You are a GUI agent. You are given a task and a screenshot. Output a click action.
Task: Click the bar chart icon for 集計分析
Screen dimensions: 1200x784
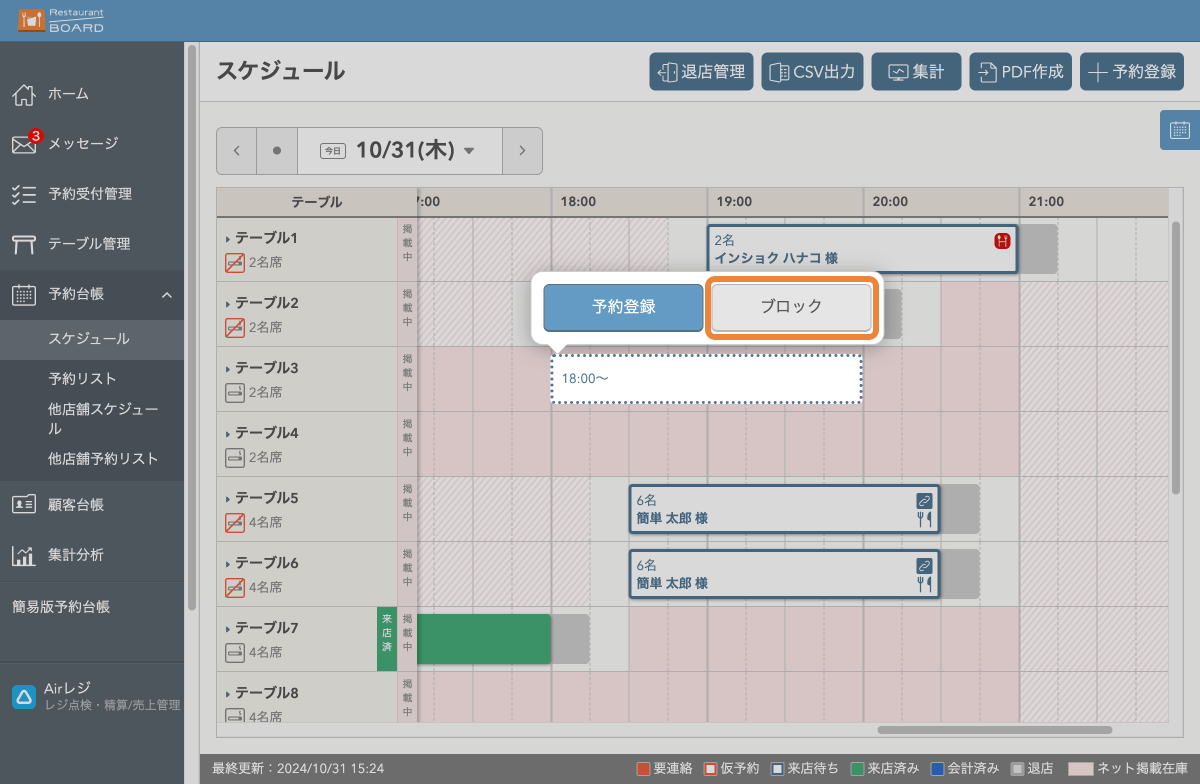tap(24, 555)
